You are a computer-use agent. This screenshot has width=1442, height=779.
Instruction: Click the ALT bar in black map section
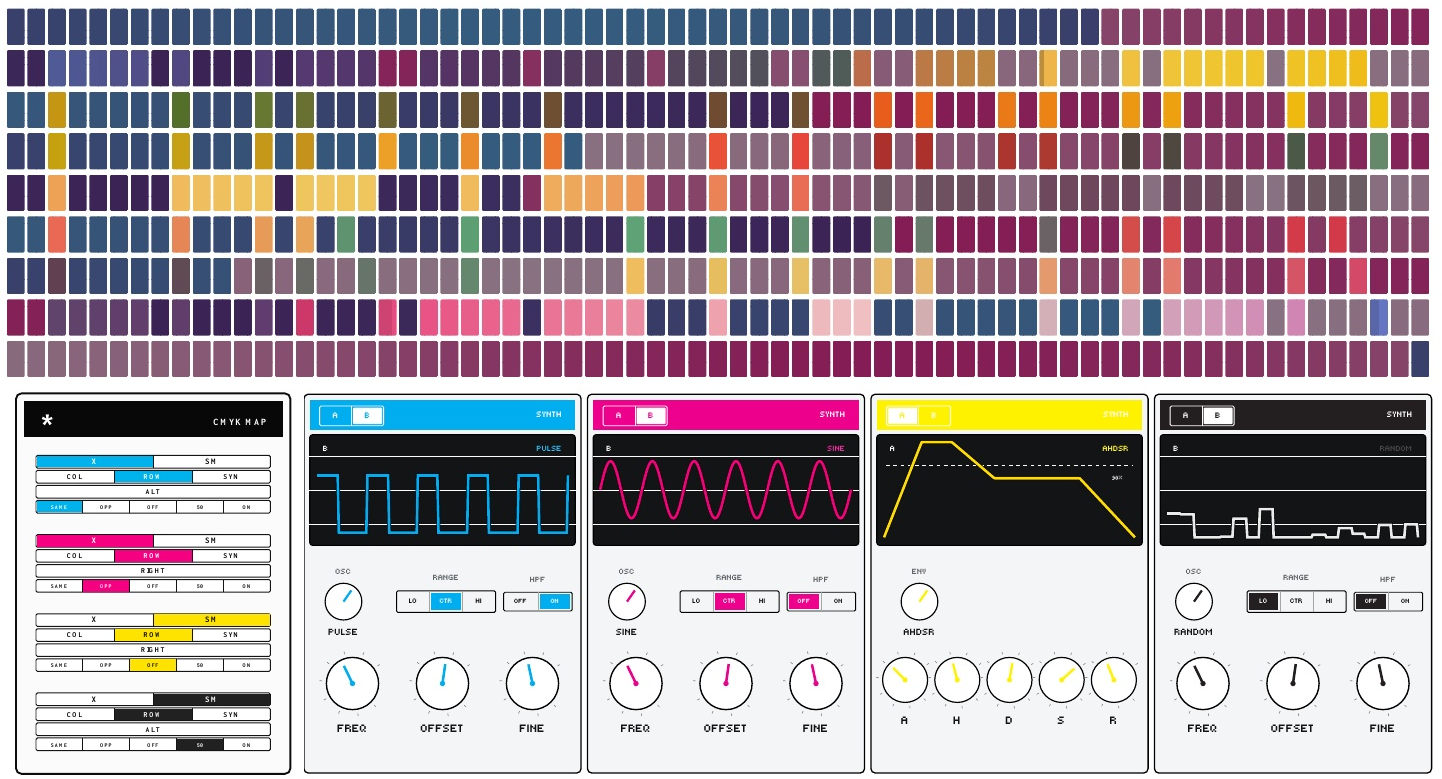[153, 730]
